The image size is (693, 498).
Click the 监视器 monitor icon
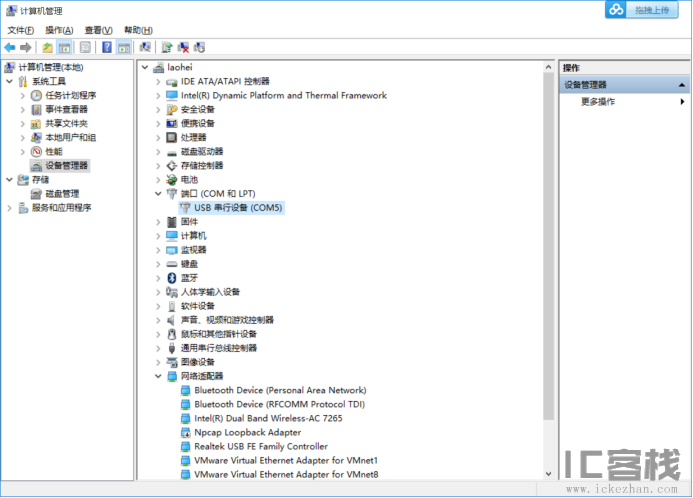[x=171, y=250]
